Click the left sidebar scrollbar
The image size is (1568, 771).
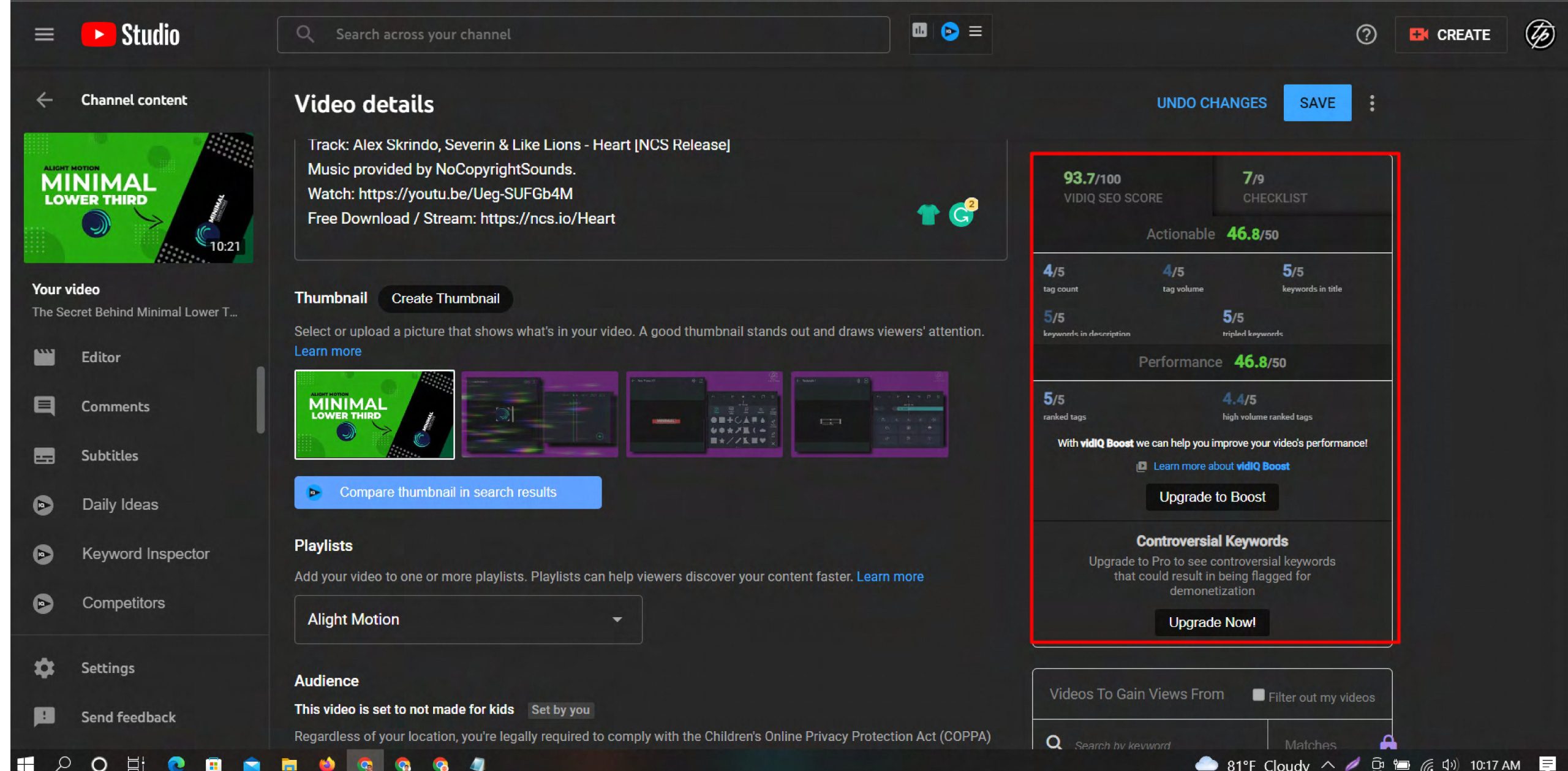tap(260, 400)
